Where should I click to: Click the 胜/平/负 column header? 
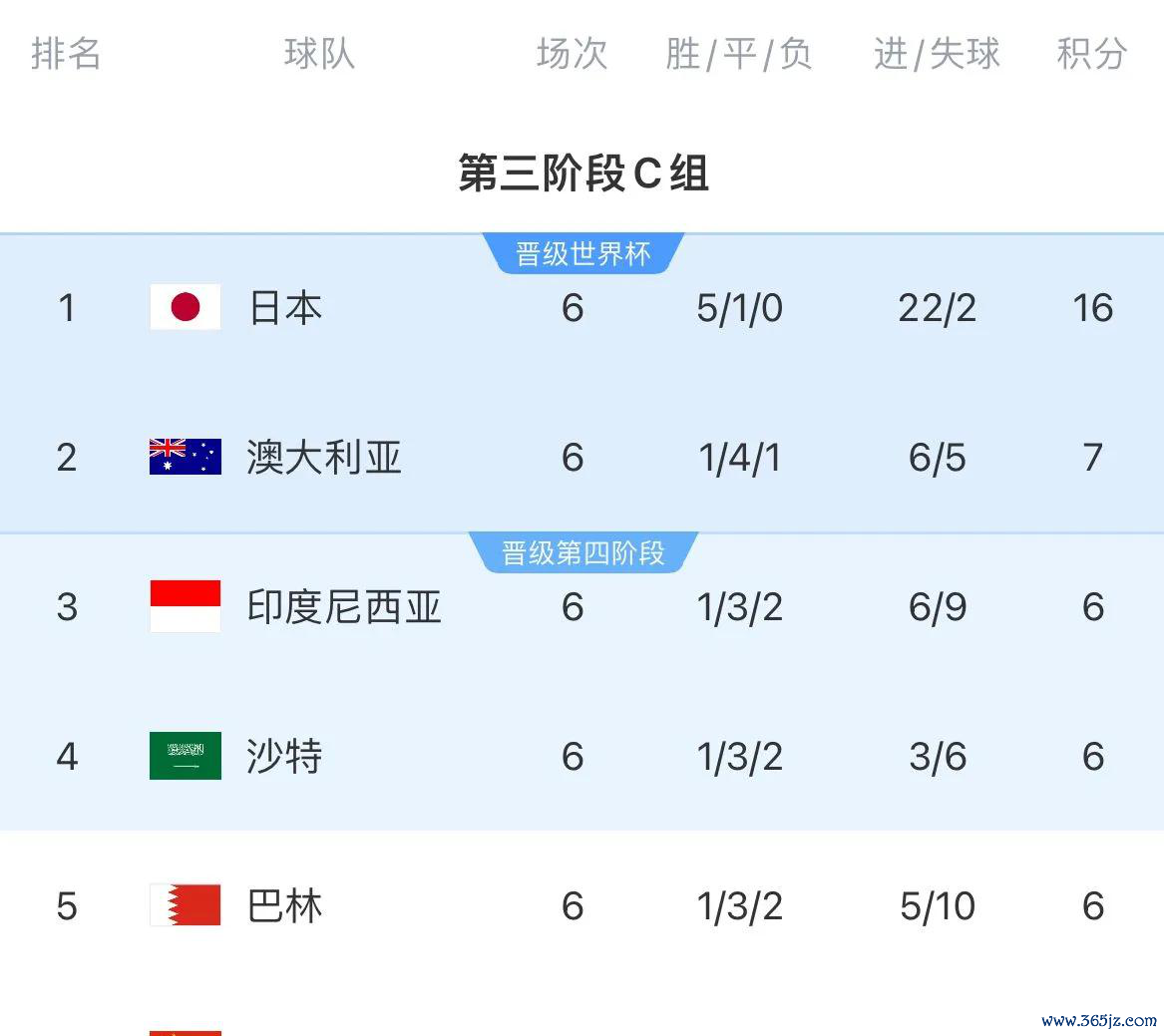tap(739, 54)
